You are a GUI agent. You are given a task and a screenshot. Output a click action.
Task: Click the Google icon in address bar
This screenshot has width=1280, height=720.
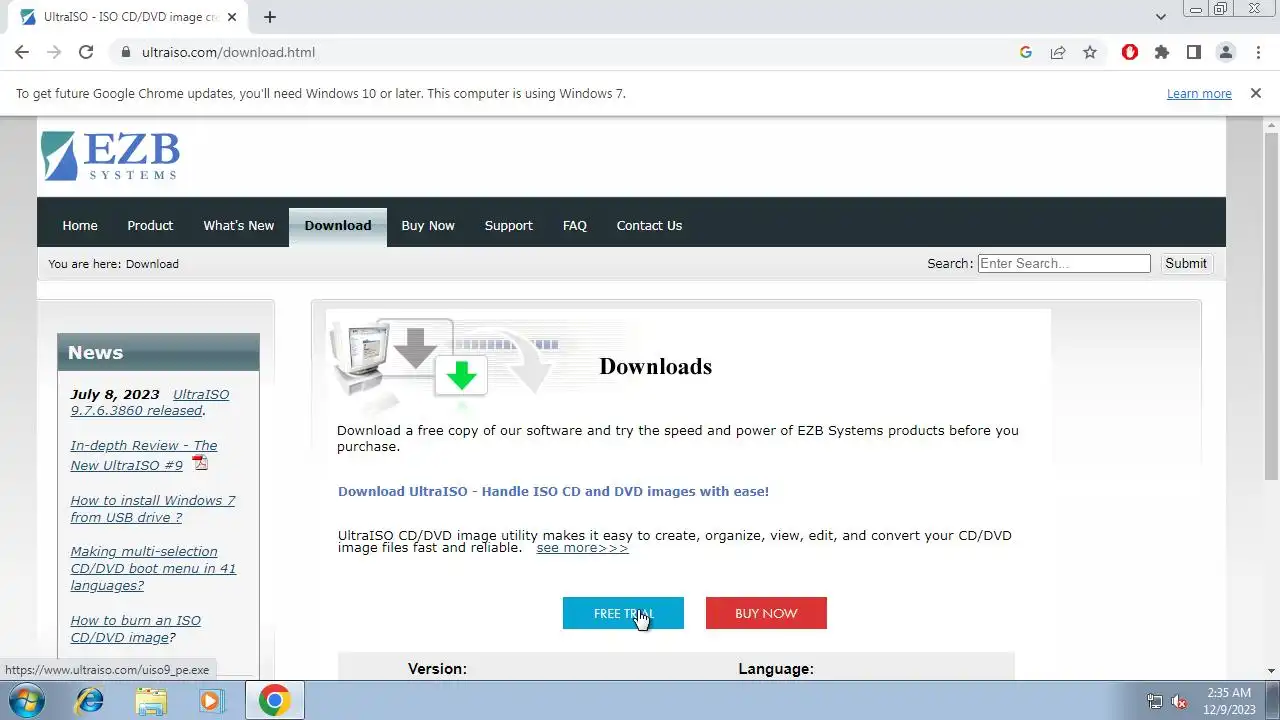[1026, 52]
